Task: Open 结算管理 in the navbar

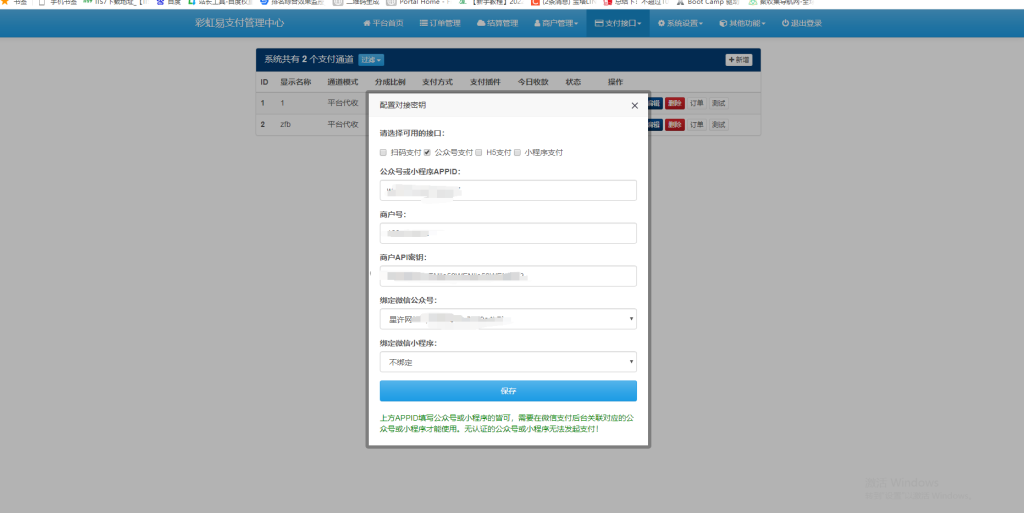Action: 498,23
